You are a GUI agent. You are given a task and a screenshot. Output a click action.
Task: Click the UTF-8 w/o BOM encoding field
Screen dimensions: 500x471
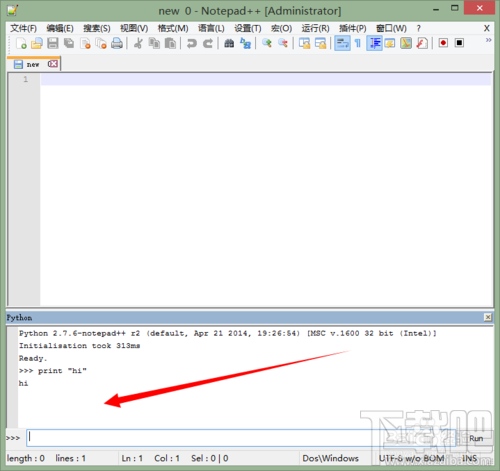tap(411, 458)
